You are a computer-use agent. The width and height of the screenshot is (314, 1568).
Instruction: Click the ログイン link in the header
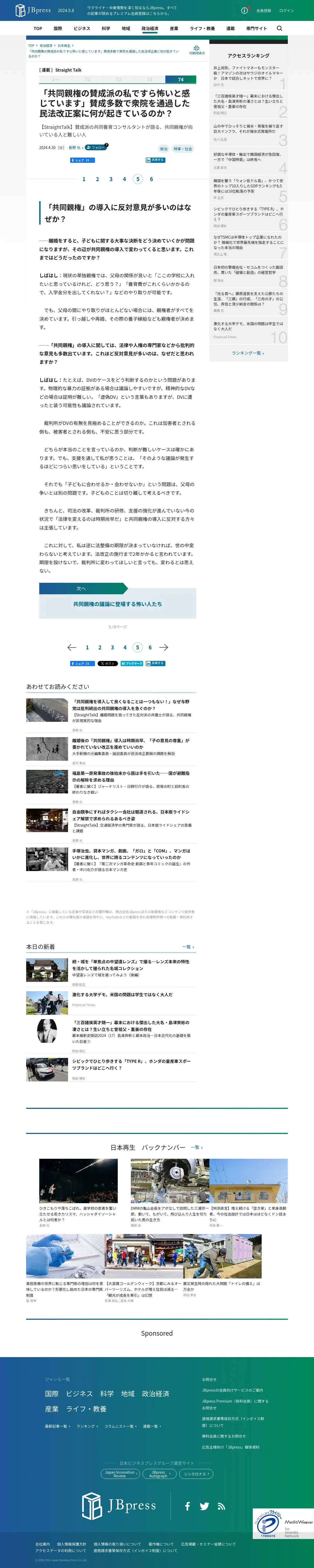[287, 10]
